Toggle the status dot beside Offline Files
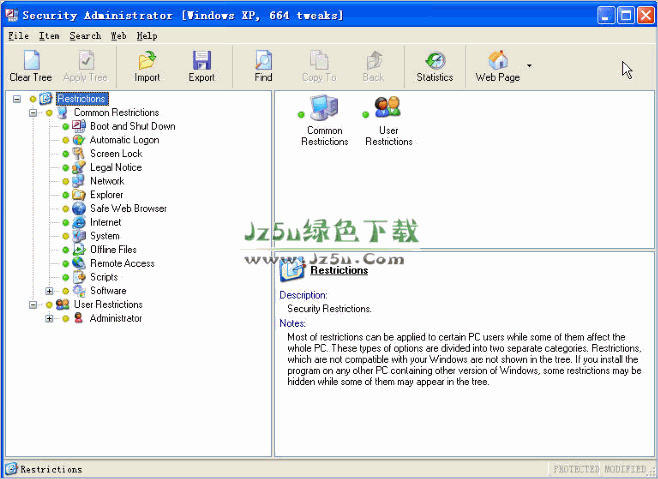This screenshot has height=479, width=658. tap(65, 250)
